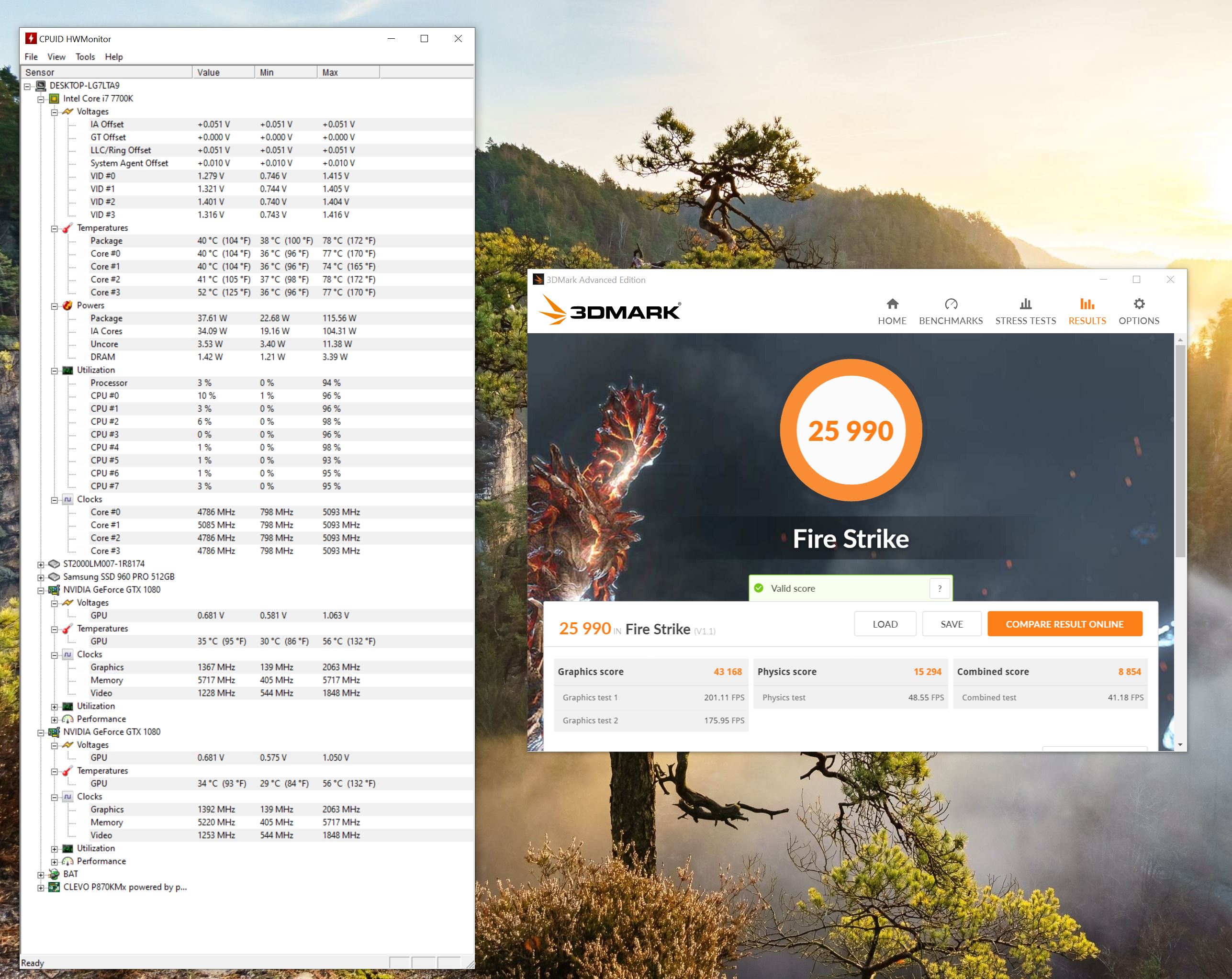Select the Graphics test 1 result row
1232x979 pixels.
[651, 697]
